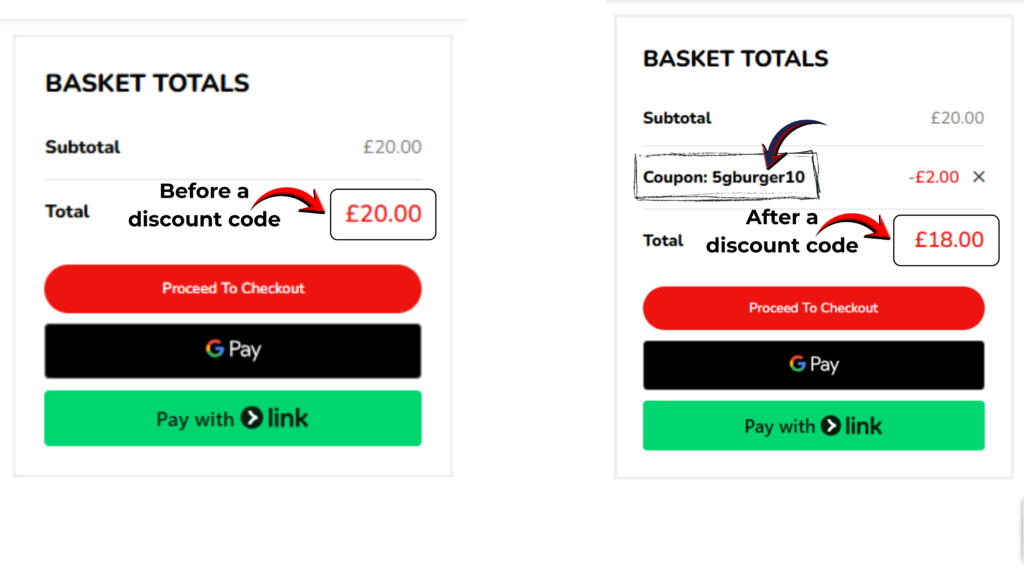
Task: Click the -£2.00 discount amount
Action: click(x=933, y=177)
